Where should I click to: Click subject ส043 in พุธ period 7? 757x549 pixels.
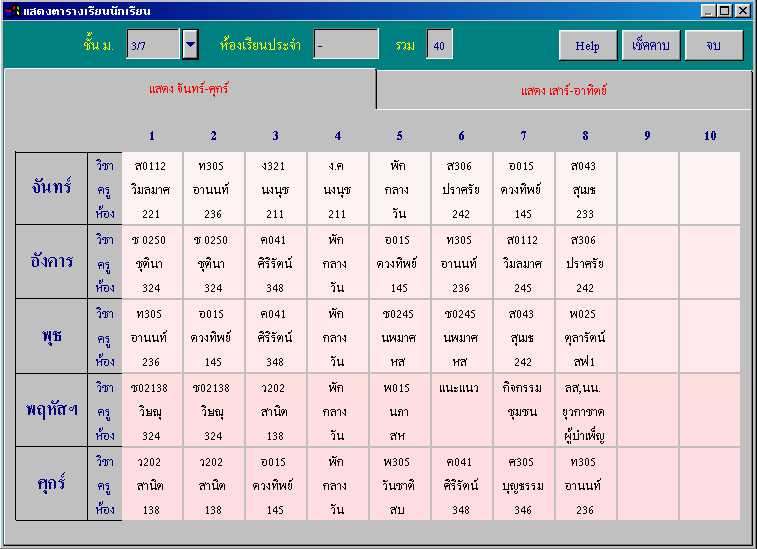coord(521,314)
